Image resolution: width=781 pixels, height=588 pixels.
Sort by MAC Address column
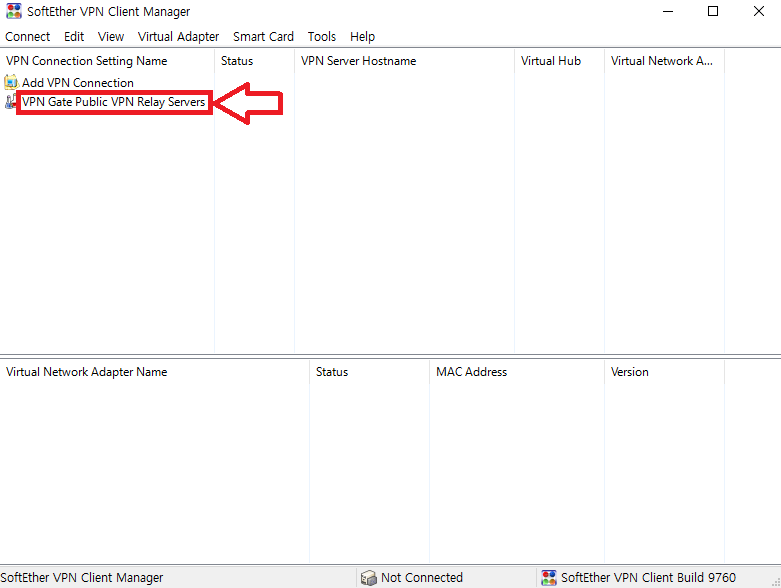(517, 372)
